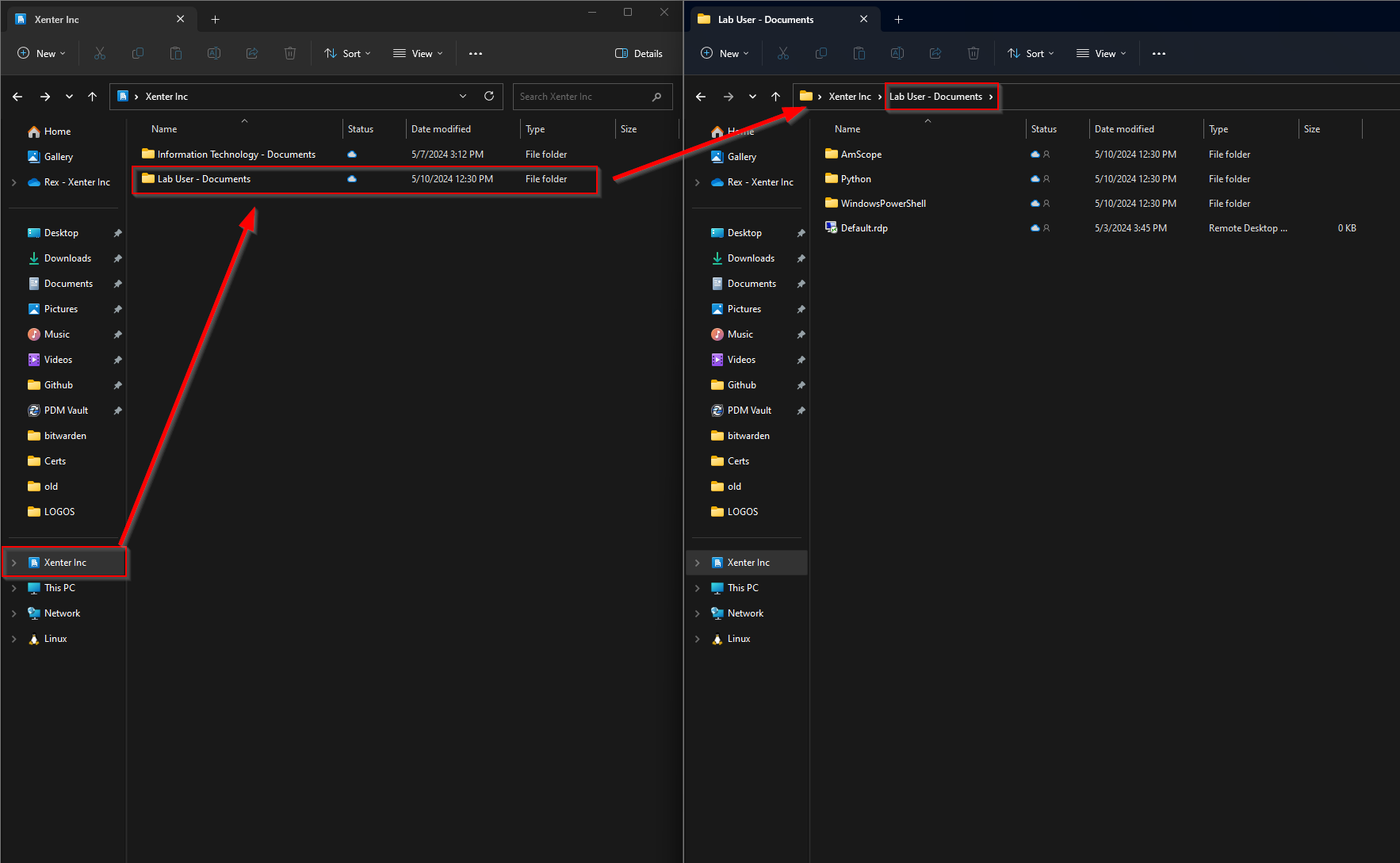This screenshot has width=1400, height=863.
Task: Click the Delete trash icon in right window
Action: click(973, 53)
